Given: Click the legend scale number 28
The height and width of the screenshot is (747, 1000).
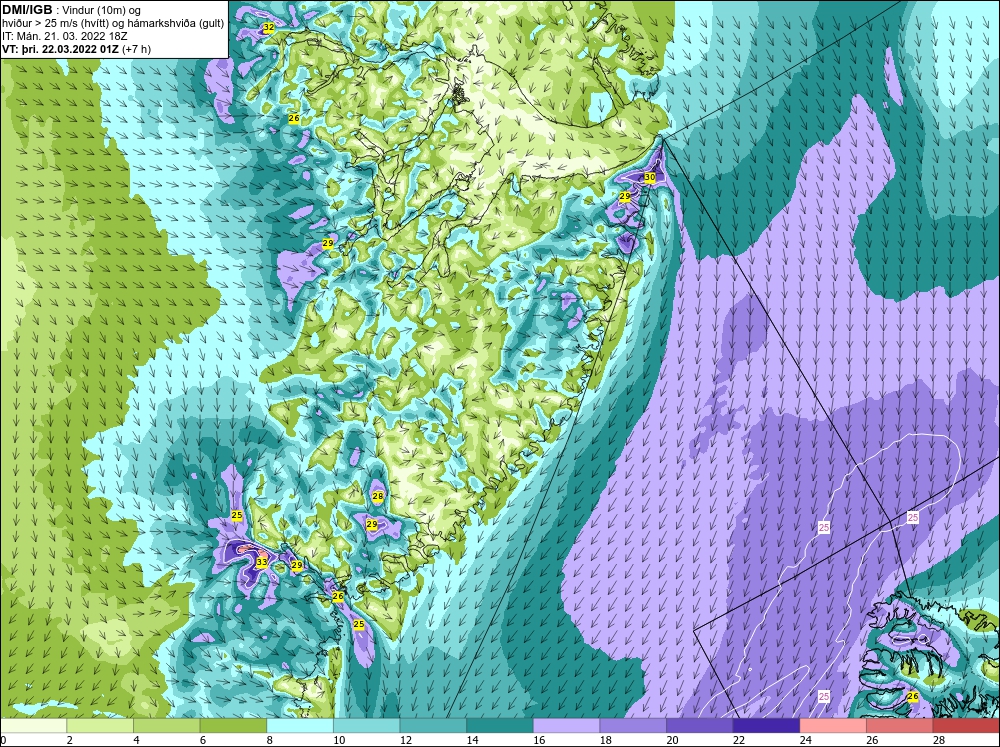Looking at the screenshot, I should click(939, 740).
